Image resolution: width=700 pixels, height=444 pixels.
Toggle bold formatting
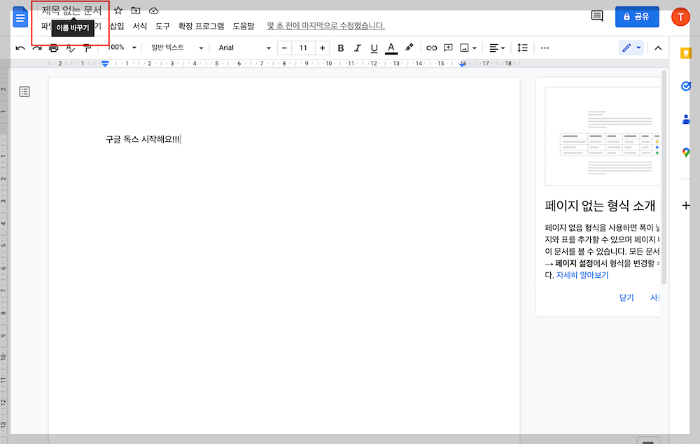pos(341,48)
